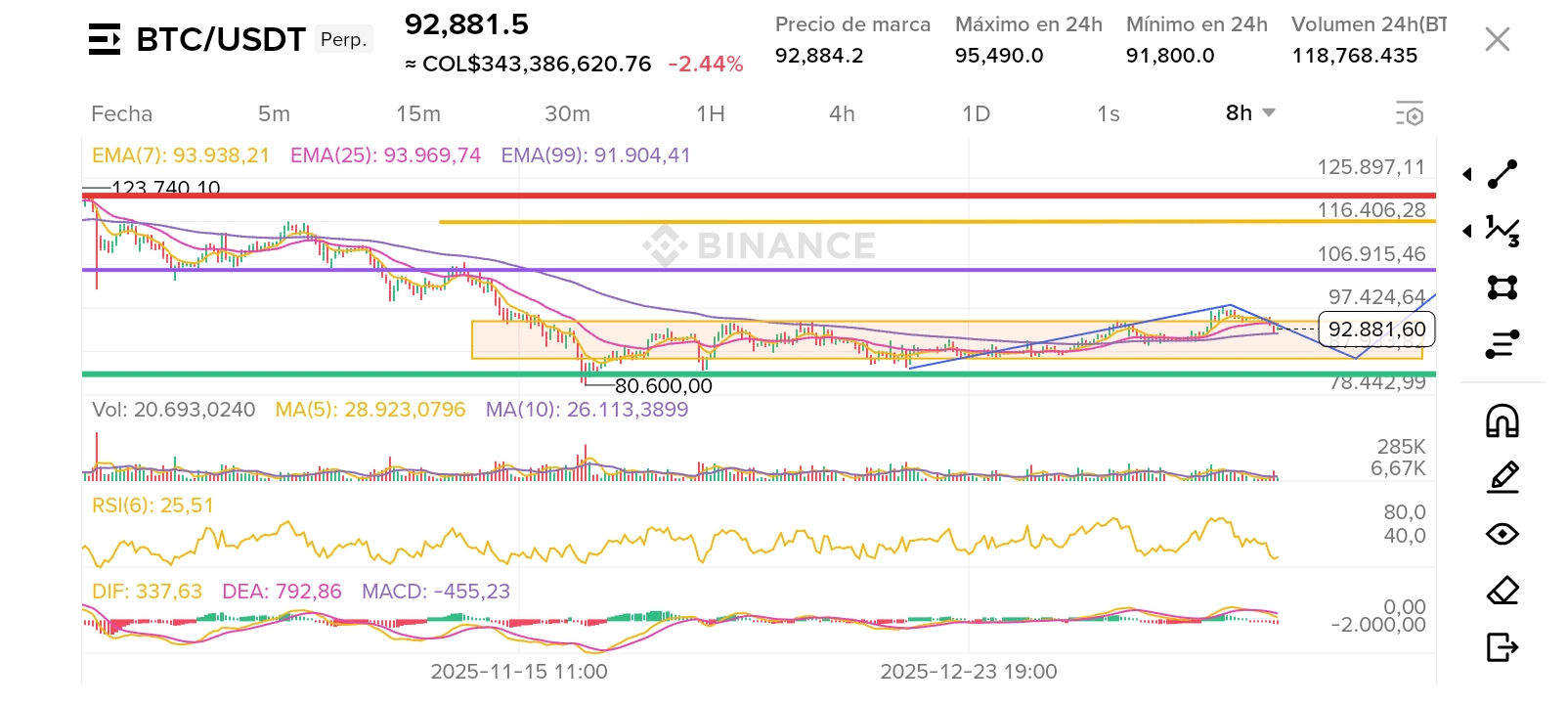1568x704 pixels.
Task: Tap the EMA(99) indicator label
Action: 595,155
